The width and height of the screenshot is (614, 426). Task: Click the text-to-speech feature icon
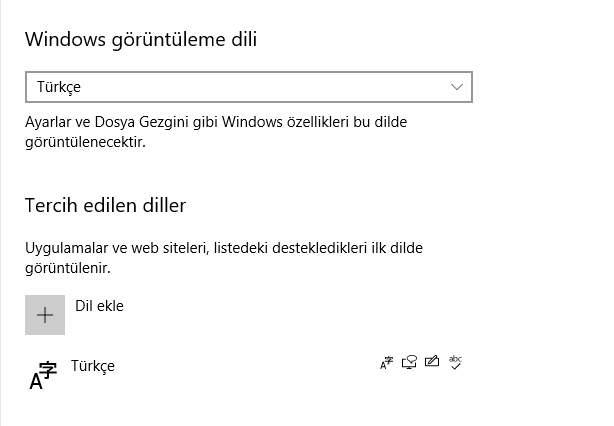pos(409,363)
